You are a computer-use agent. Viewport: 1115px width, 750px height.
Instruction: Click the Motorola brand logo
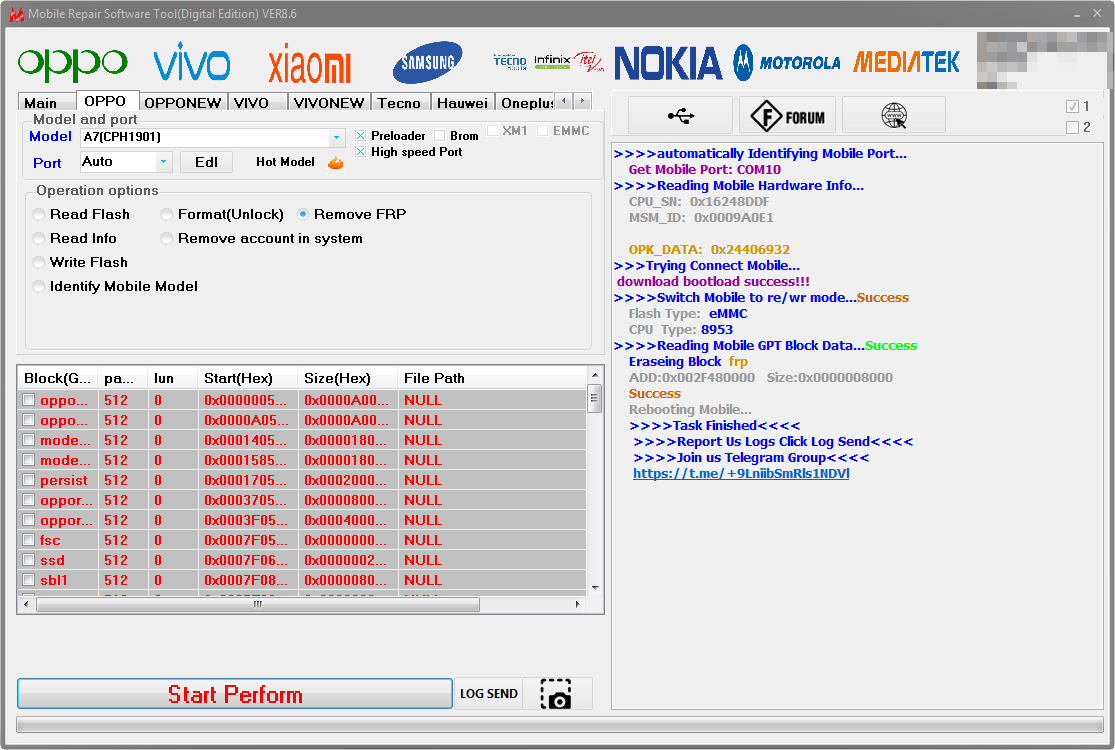pos(787,63)
